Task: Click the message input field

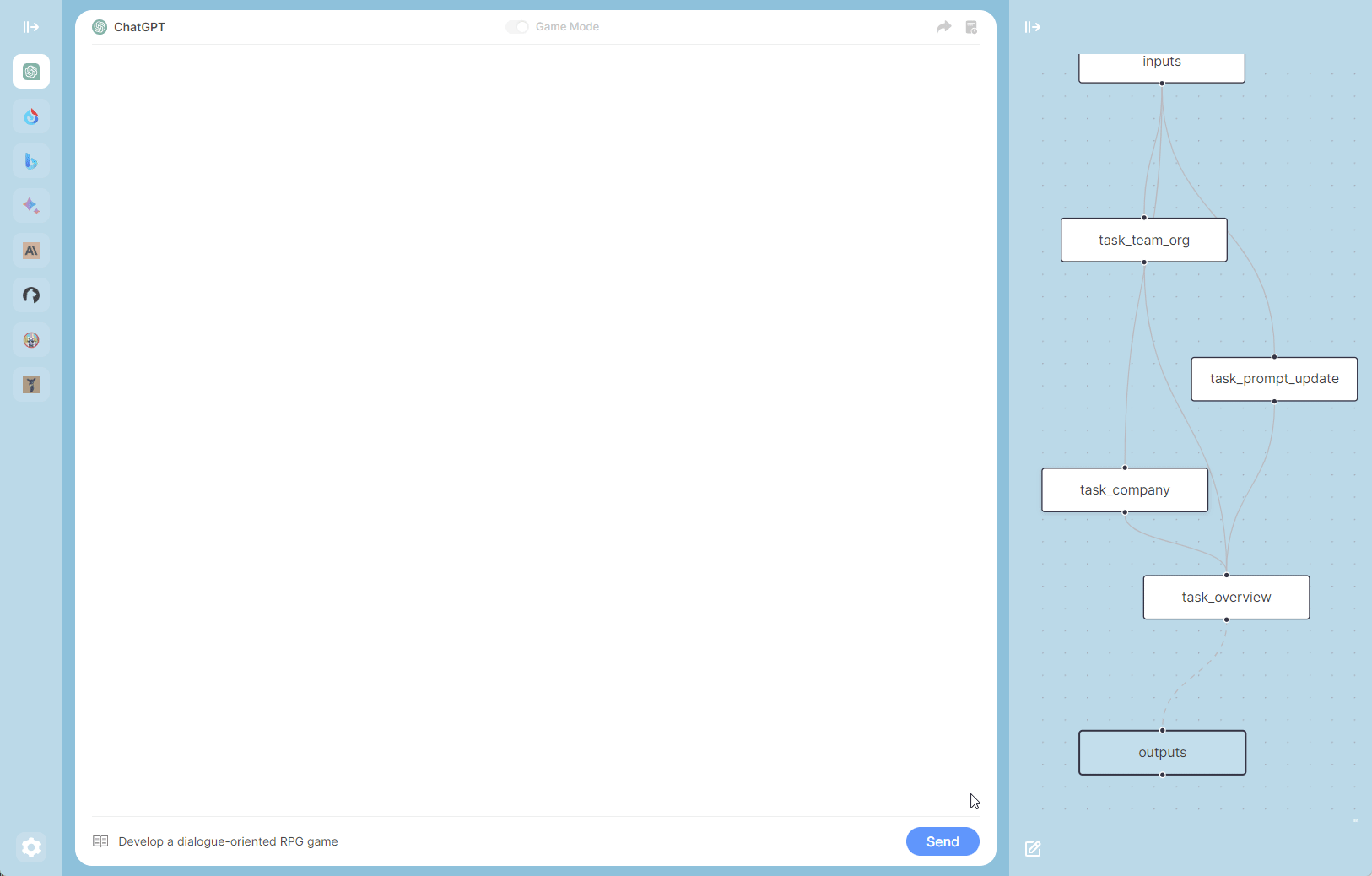Action: (x=506, y=841)
